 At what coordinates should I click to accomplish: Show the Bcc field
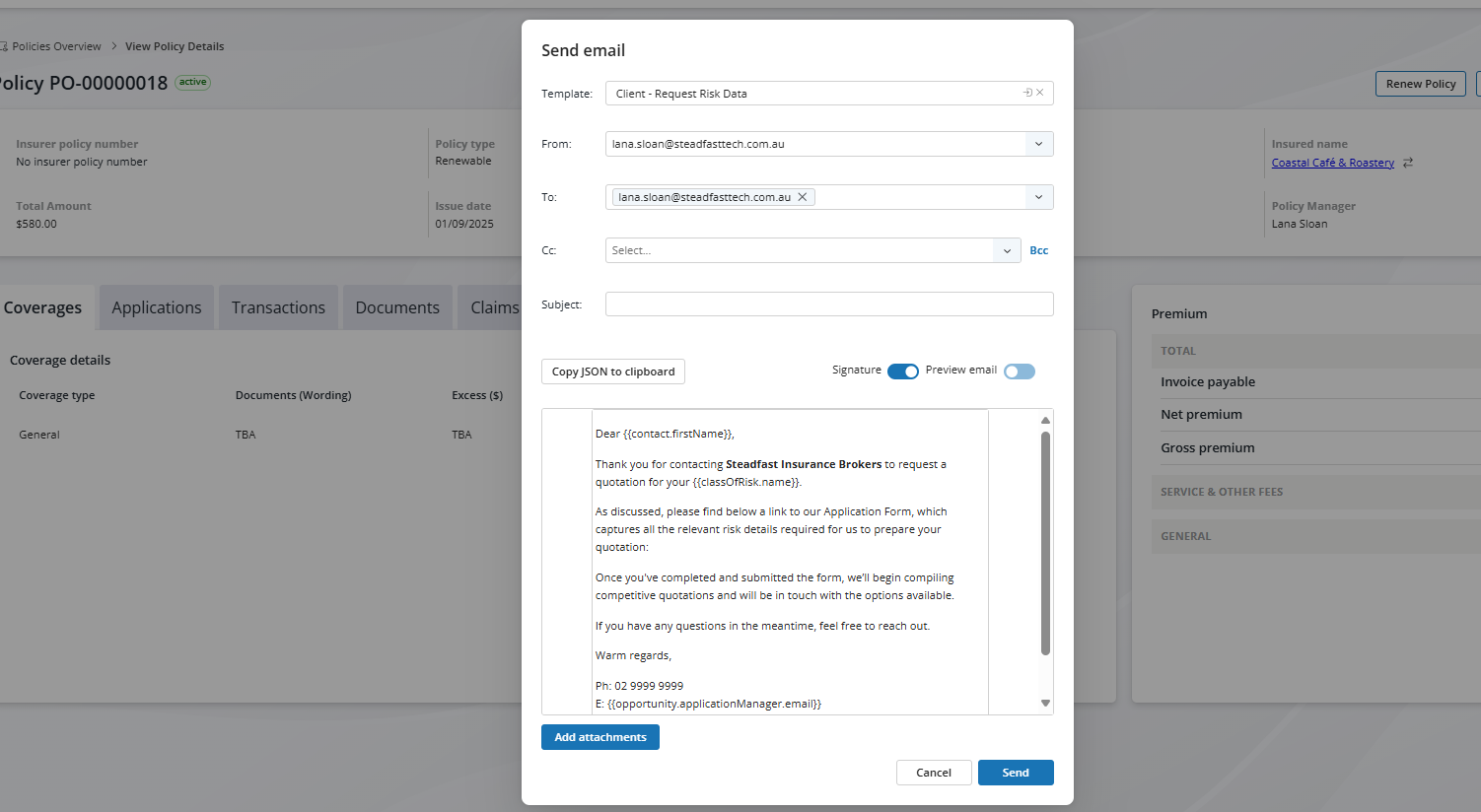click(x=1038, y=250)
